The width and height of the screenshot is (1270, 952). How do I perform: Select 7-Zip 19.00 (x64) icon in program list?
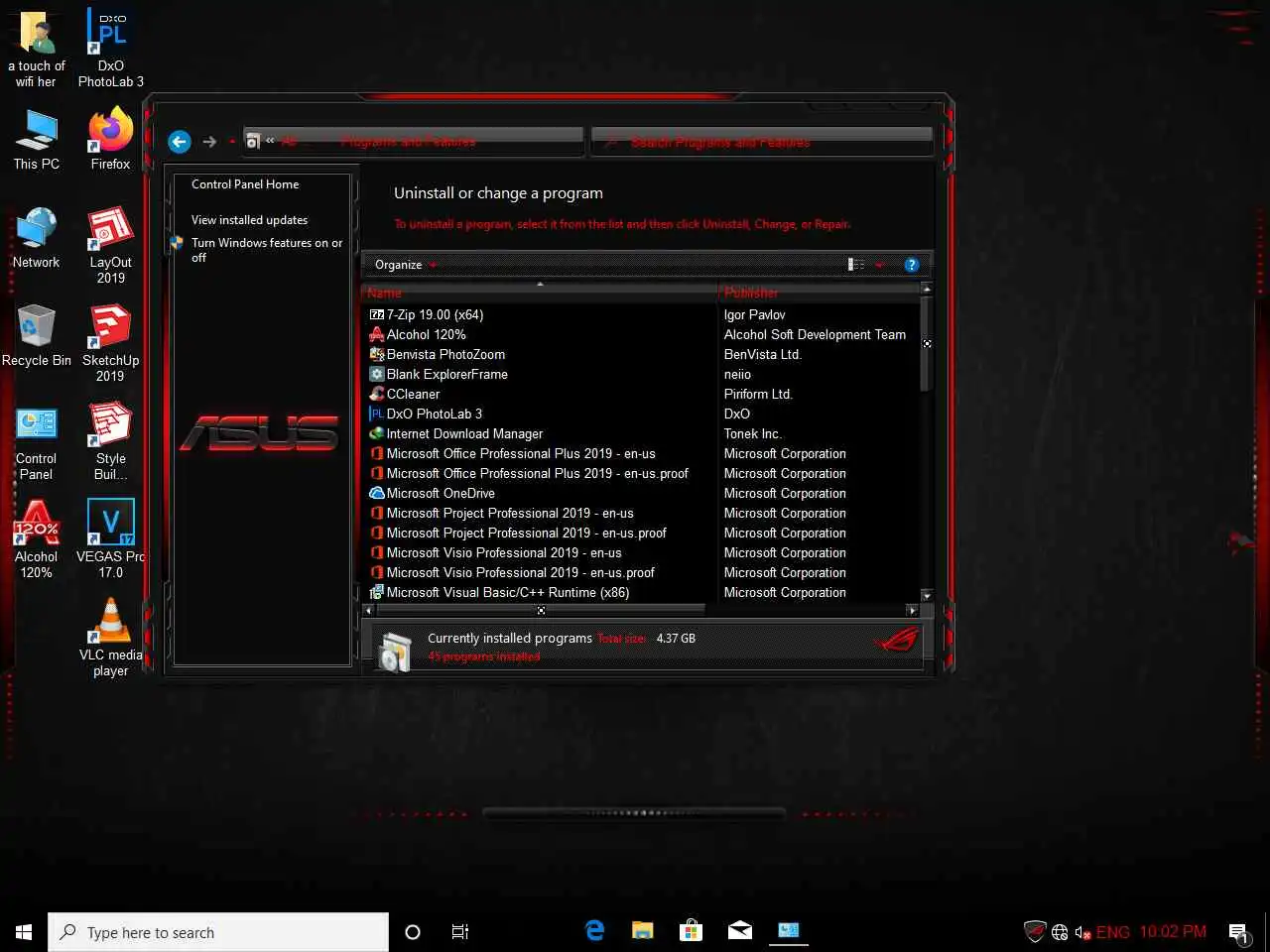pyautogui.click(x=377, y=314)
